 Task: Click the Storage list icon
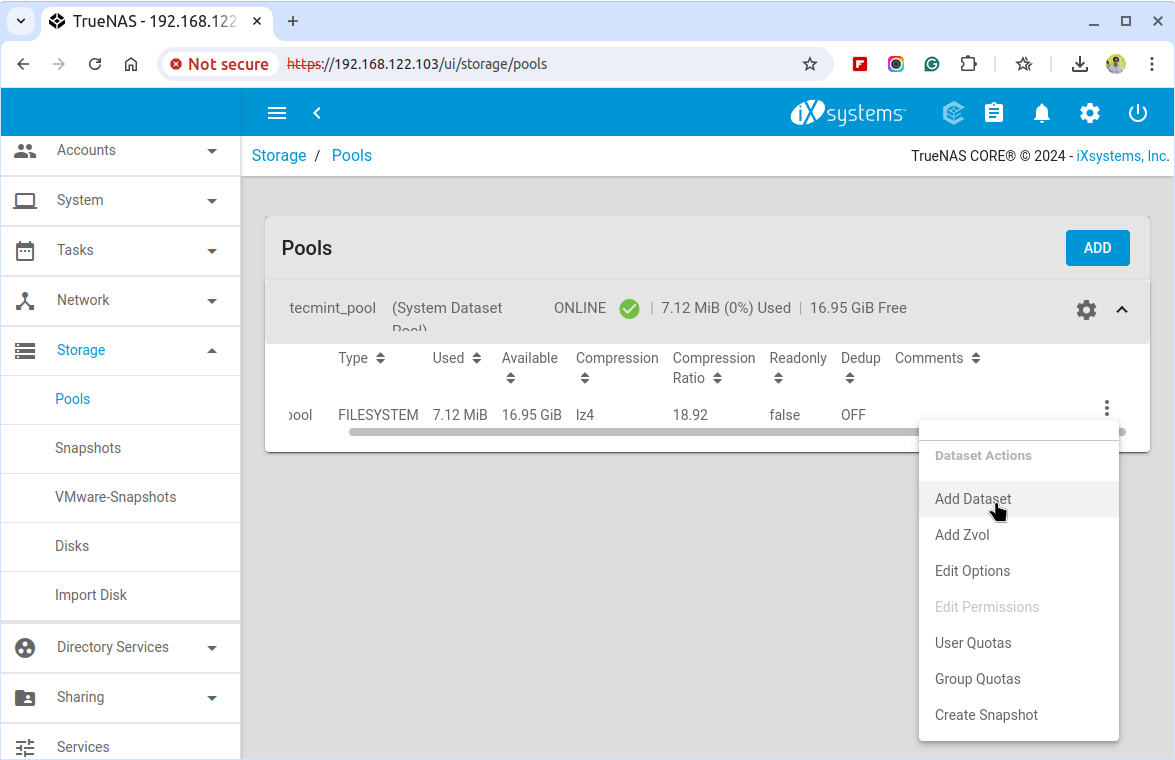[25, 351]
